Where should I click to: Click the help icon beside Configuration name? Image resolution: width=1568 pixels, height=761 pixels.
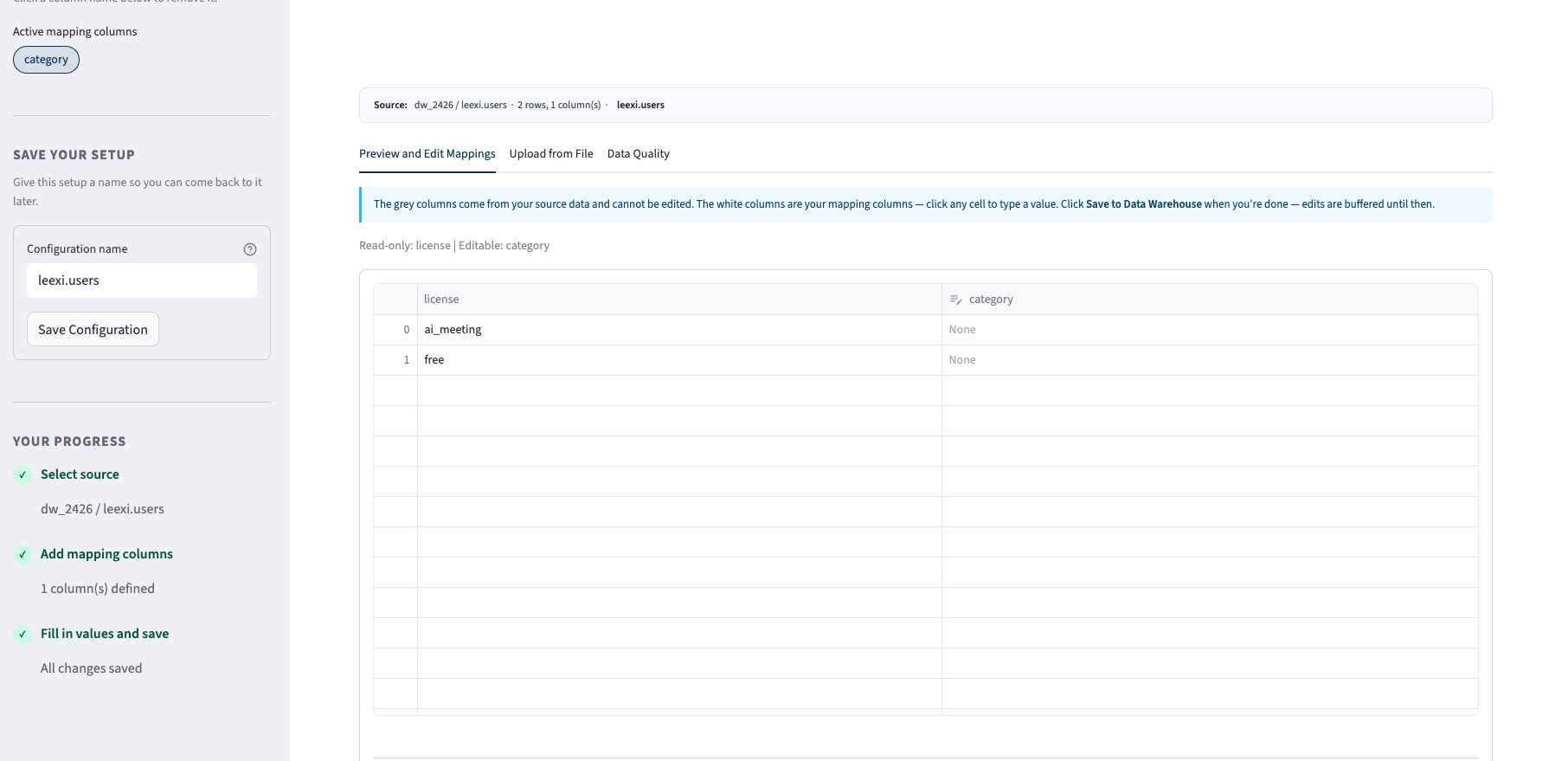coord(250,249)
